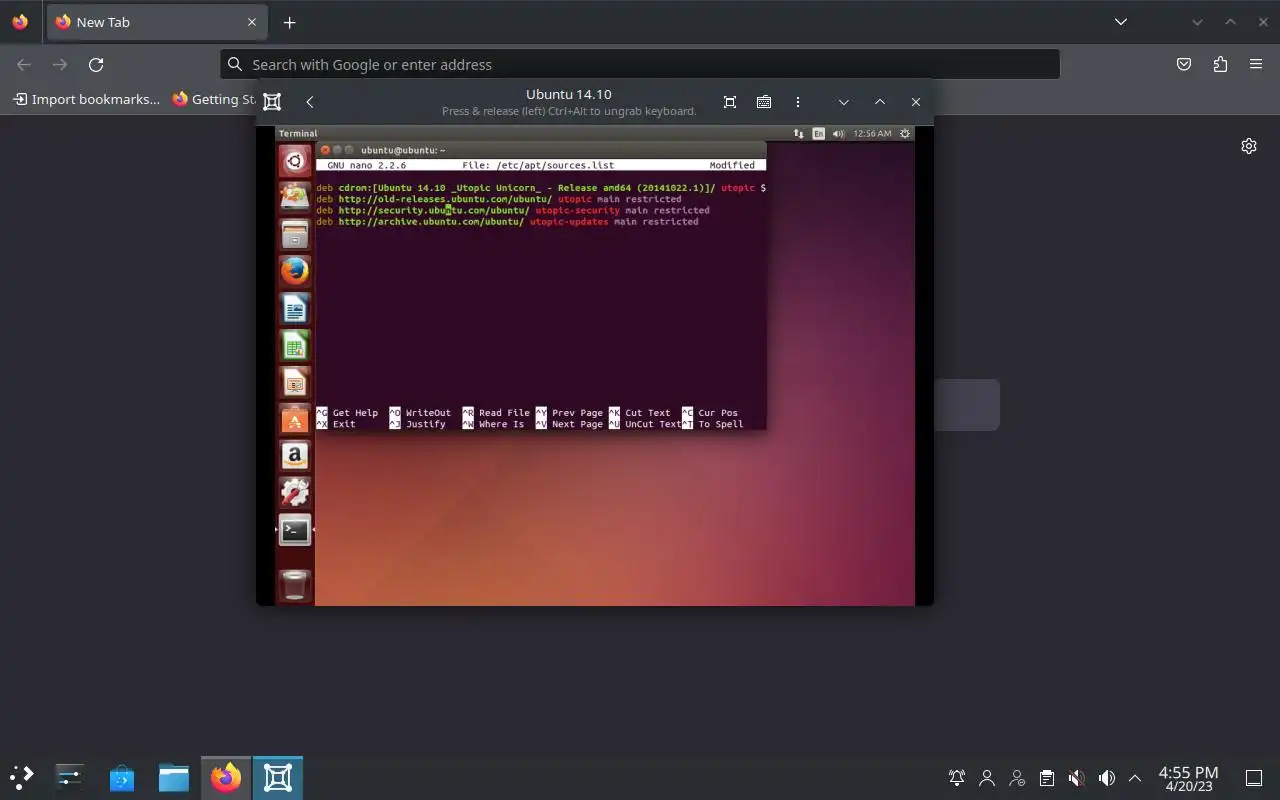
Task: Reload the current Firefox page
Action: pyautogui.click(x=96, y=64)
